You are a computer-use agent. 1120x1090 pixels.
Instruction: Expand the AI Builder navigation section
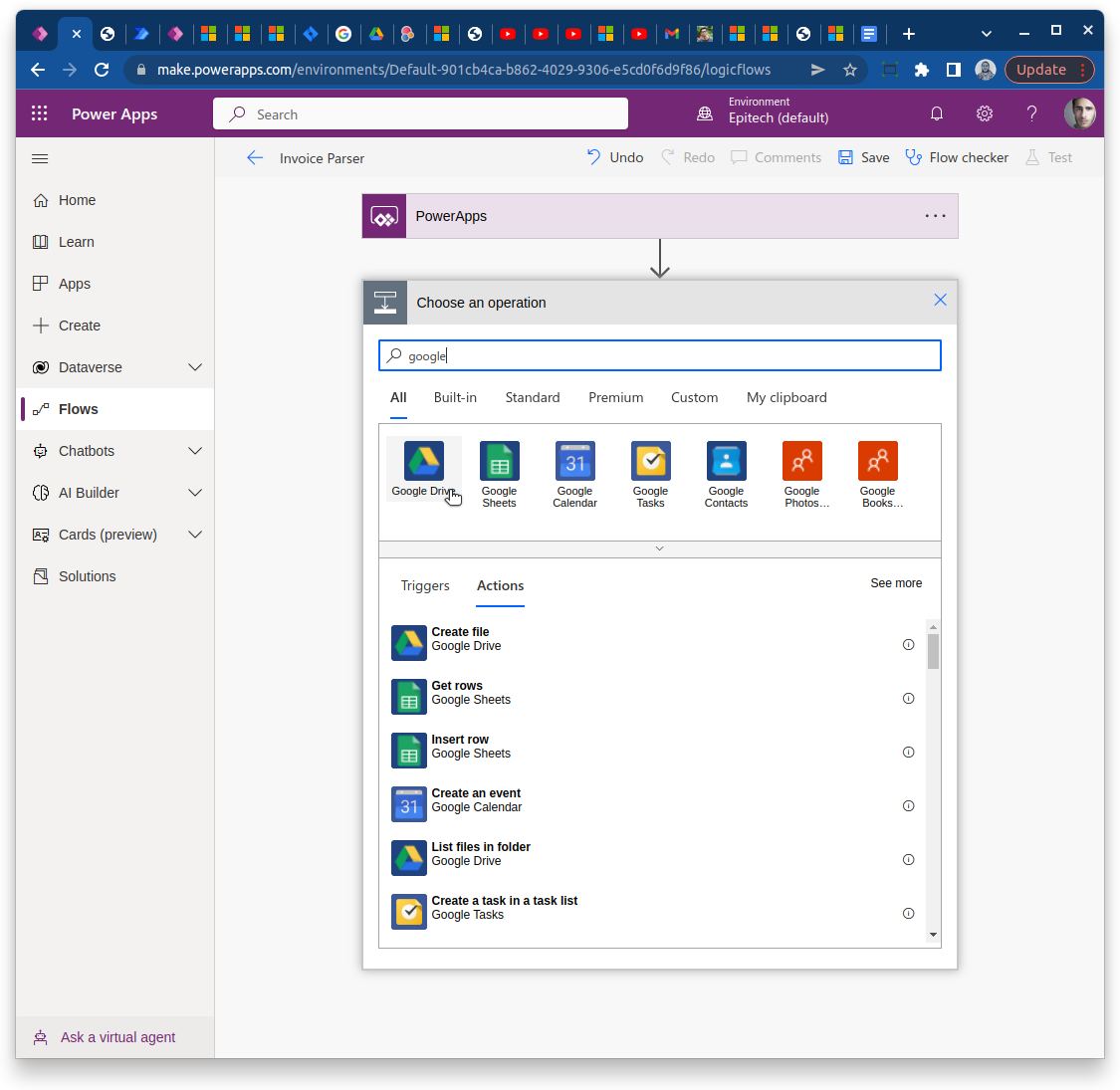195,493
